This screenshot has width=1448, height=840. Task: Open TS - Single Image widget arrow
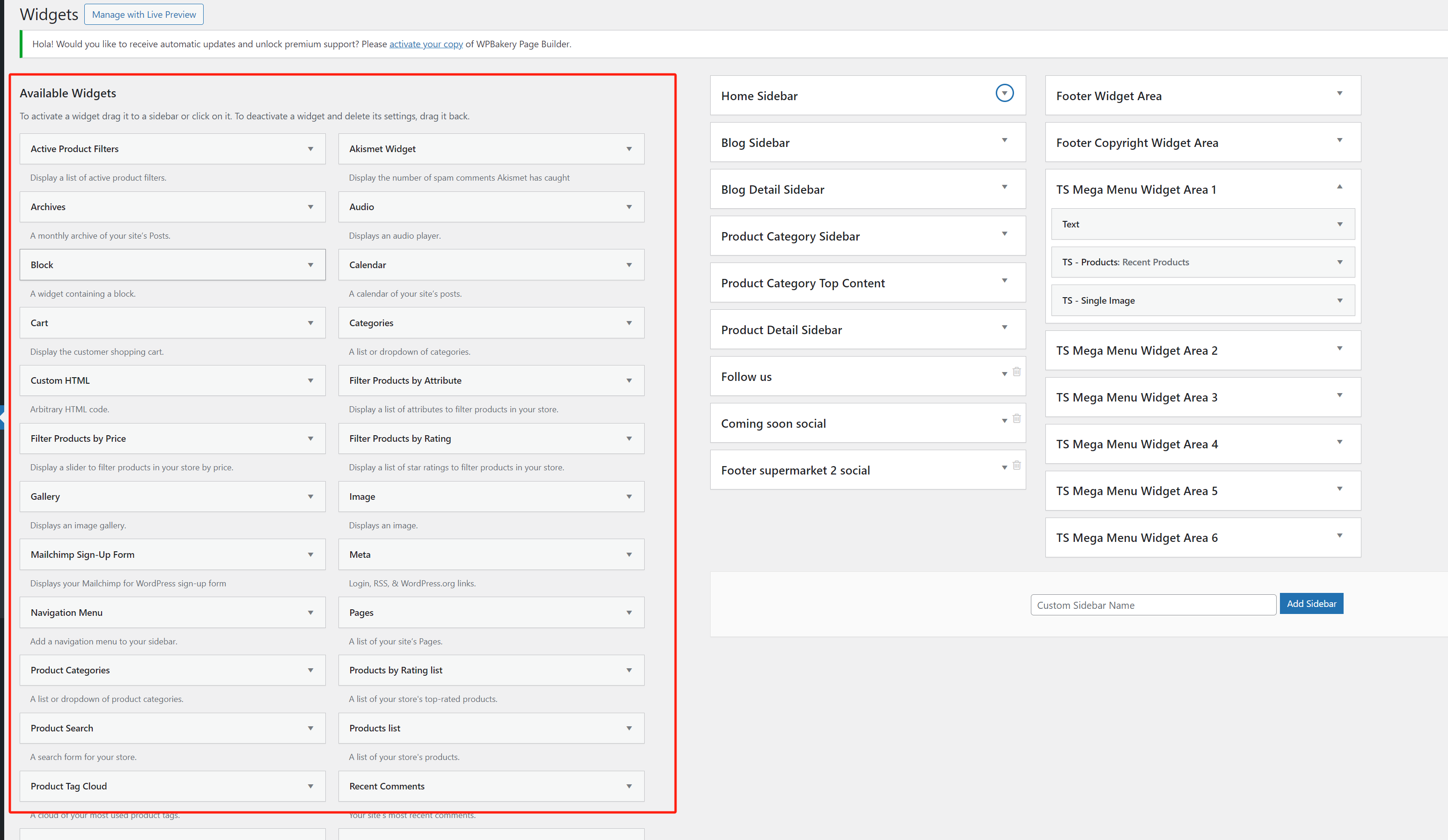(1339, 300)
